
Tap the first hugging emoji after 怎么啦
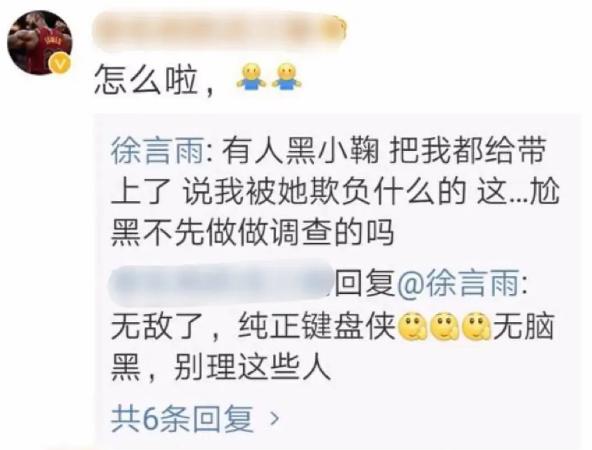(x=251, y=77)
